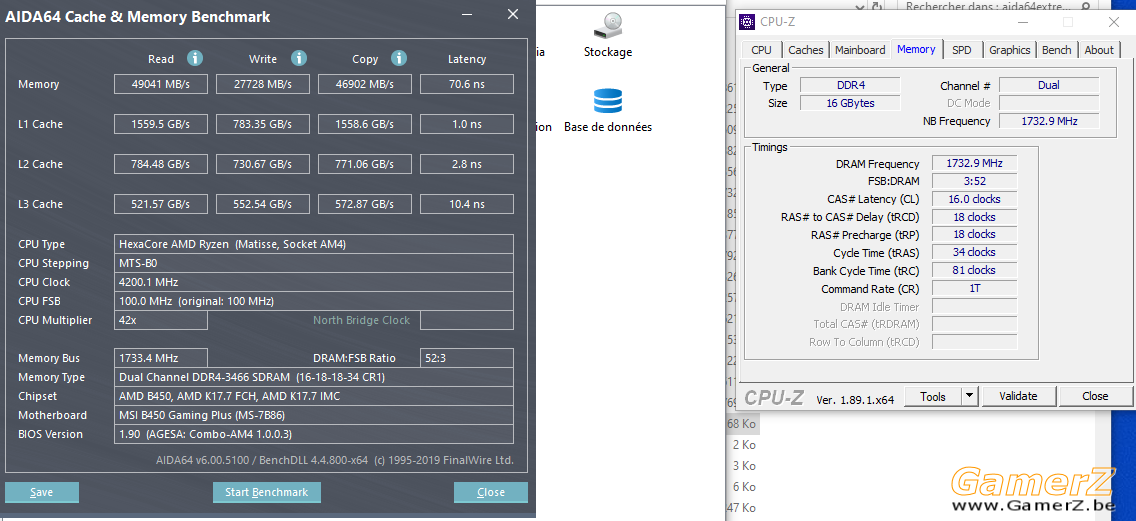
Task: Click the L2 Cache Read value 784.48 GB/s
Action: click(x=161, y=164)
